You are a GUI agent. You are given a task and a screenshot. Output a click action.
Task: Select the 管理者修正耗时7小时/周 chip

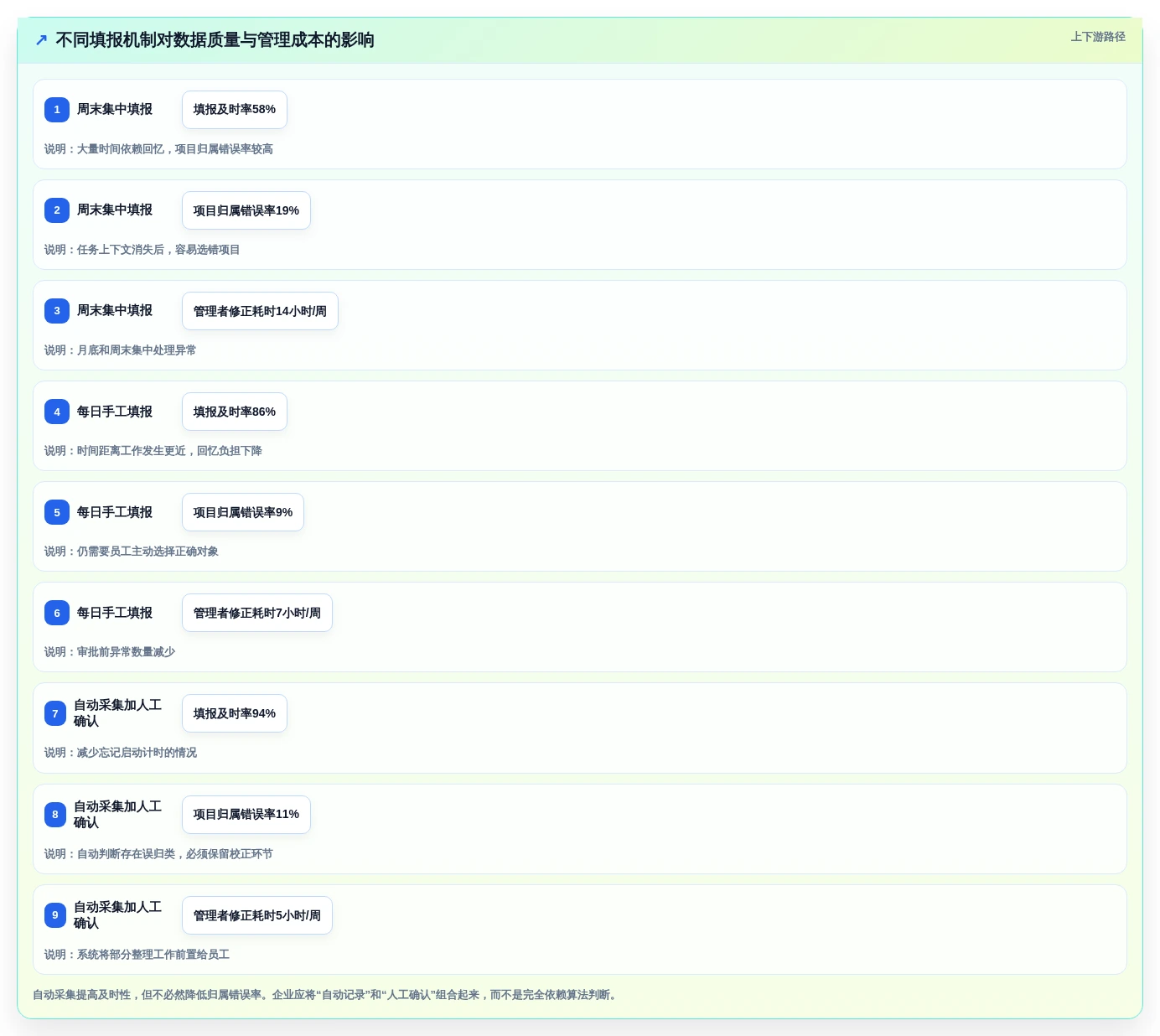coord(257,613)
